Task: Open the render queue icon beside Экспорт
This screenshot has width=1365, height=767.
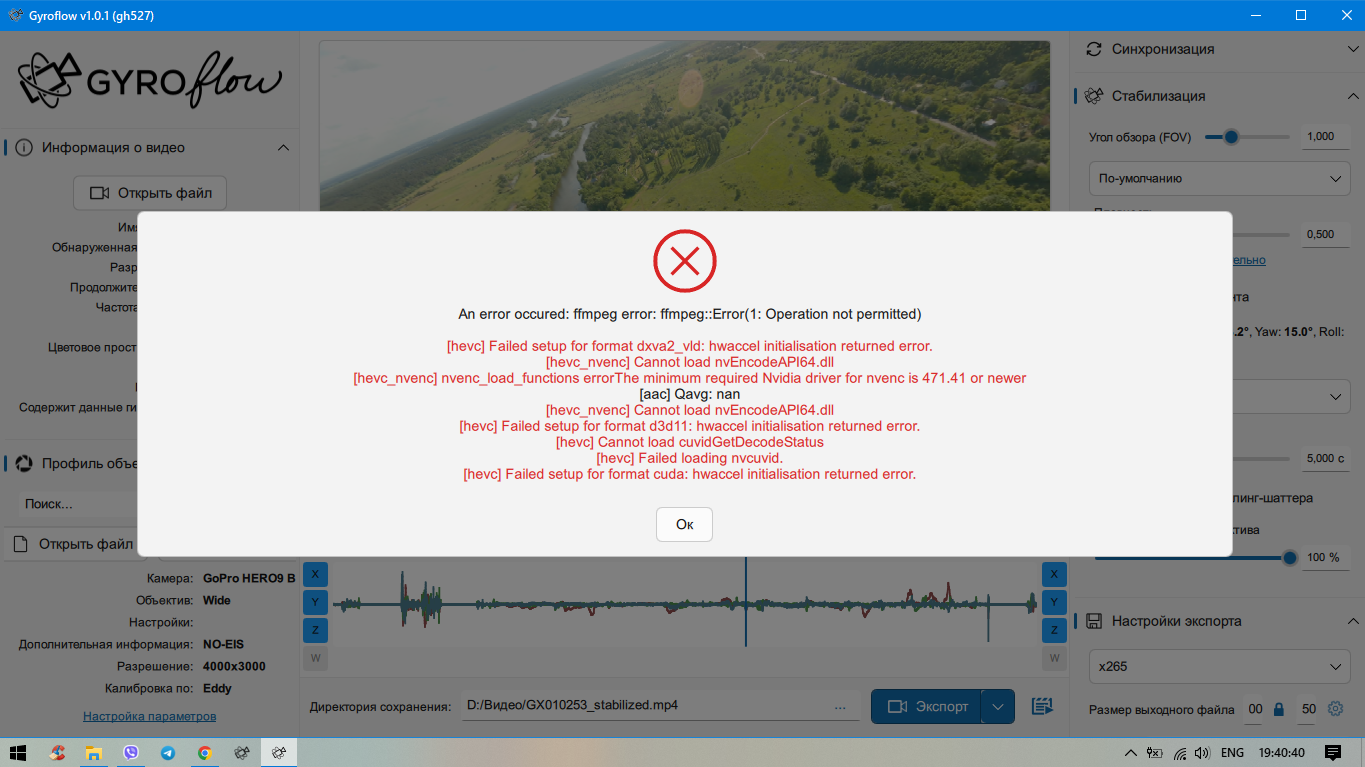Action: 1041,706
